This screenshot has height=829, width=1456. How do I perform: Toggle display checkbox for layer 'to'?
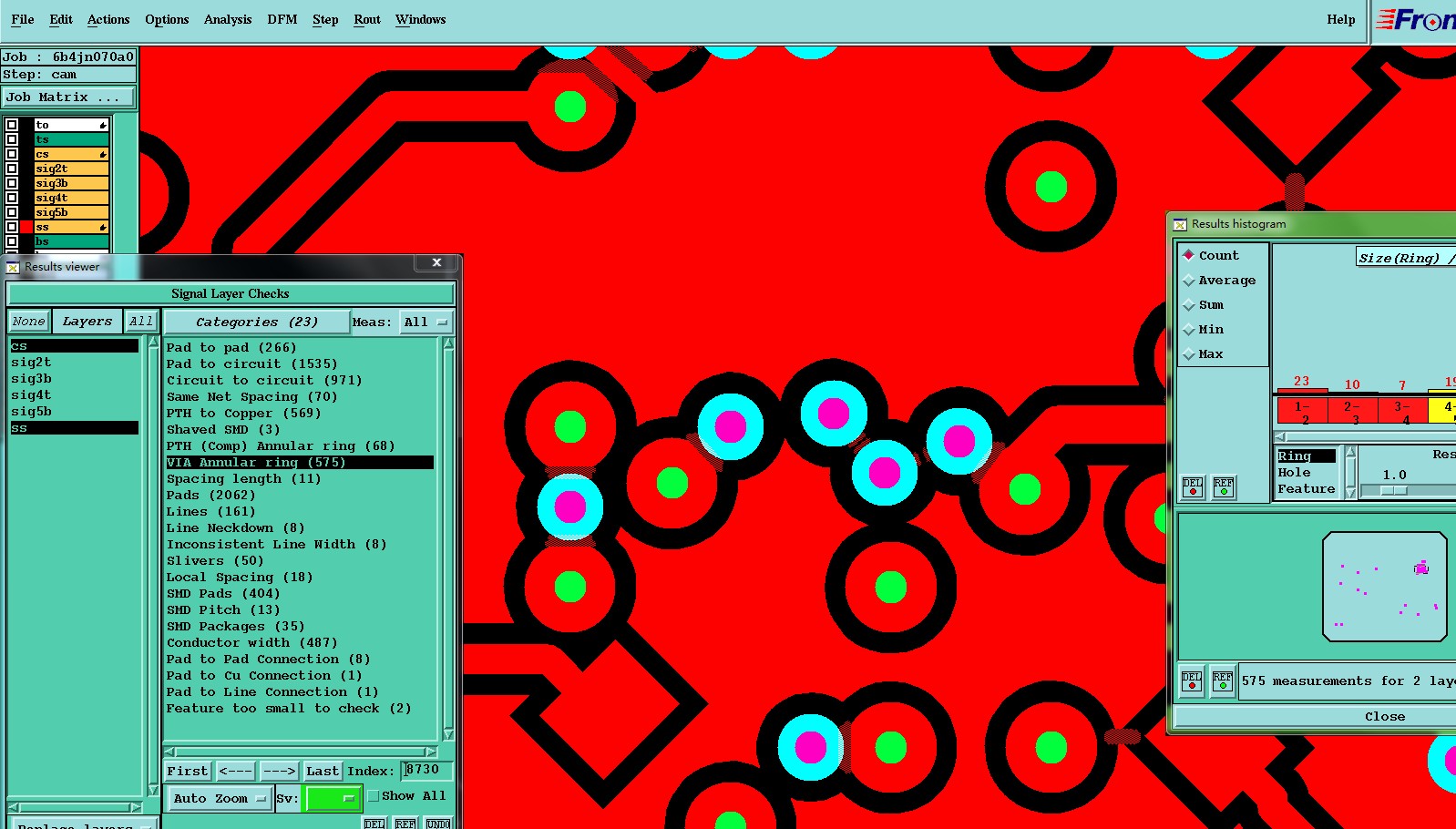pyautogui.click(x=12, y=125)
